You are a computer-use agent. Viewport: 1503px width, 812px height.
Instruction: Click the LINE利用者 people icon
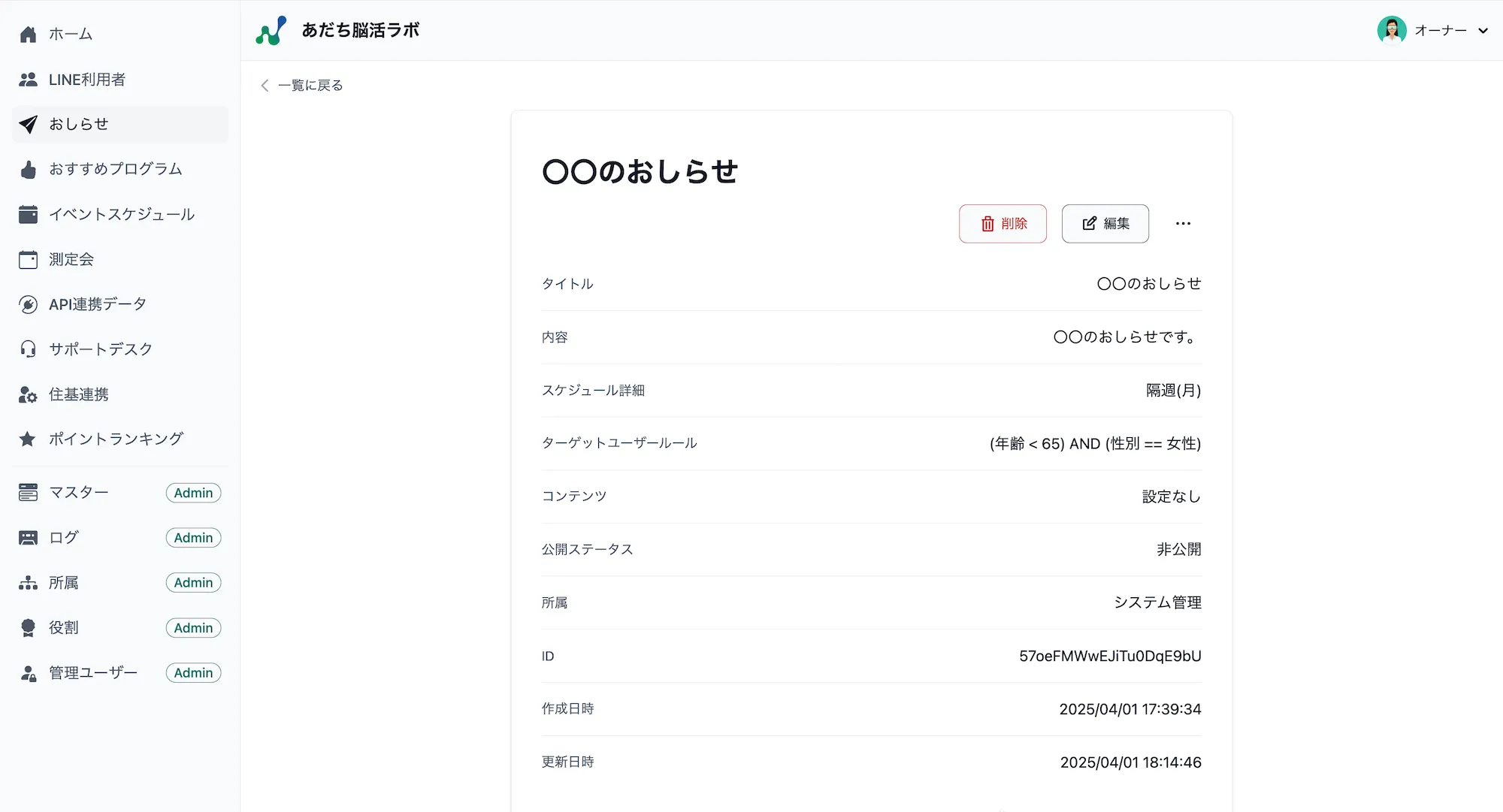click(28, 80)
